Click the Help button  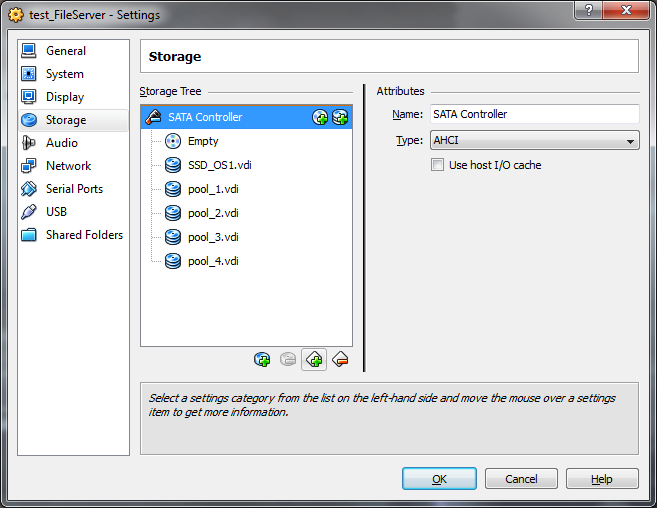coord(601,479)
